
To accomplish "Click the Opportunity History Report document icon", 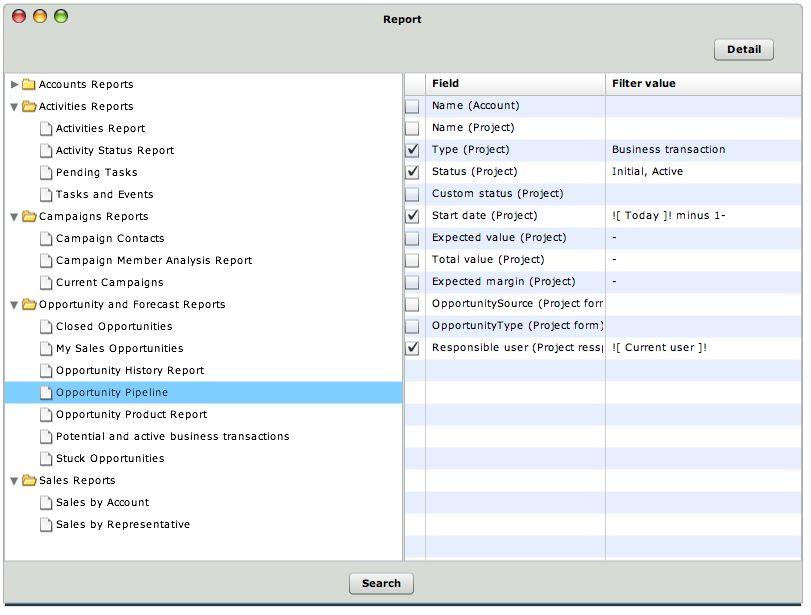I will point(46,370).
